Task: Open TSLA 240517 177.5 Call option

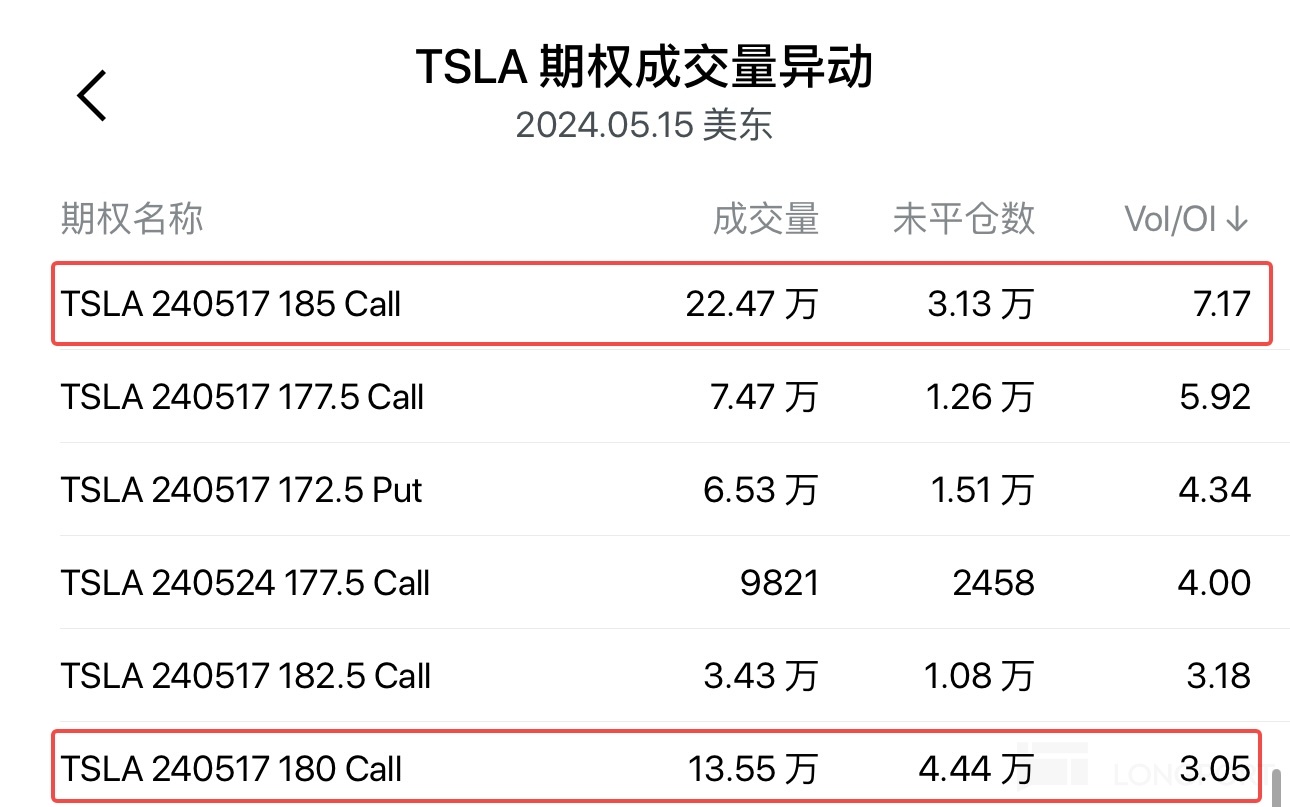Action: coord(243,397)
